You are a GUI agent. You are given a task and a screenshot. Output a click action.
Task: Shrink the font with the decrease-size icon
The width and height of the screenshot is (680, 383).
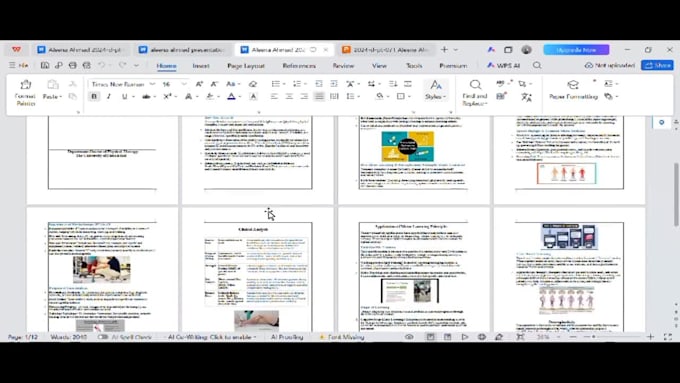(x=214, y=84)
